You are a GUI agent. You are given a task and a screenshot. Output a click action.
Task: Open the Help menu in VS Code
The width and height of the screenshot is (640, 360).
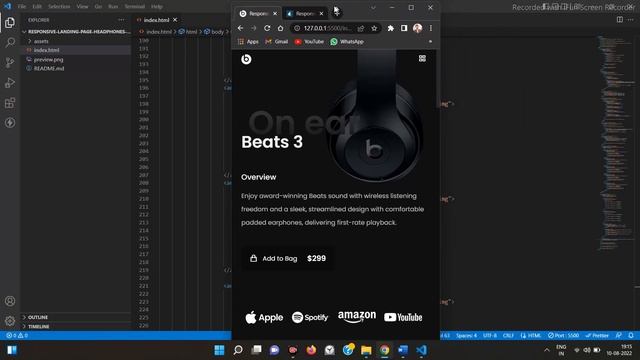click(157, 7)
